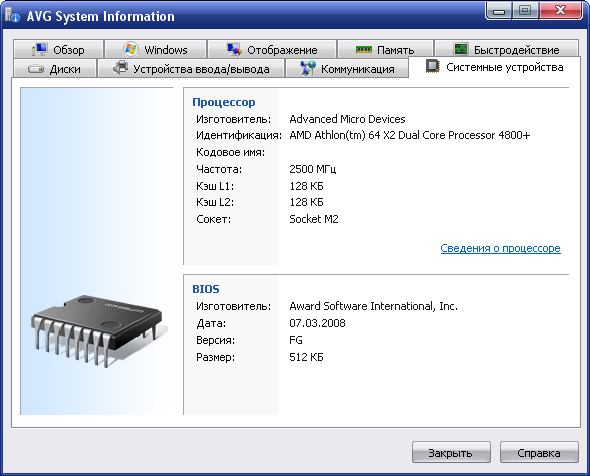Screen dimensions: 590x476
Task: Close window with the red X button
Action: (x=561, y=11)
